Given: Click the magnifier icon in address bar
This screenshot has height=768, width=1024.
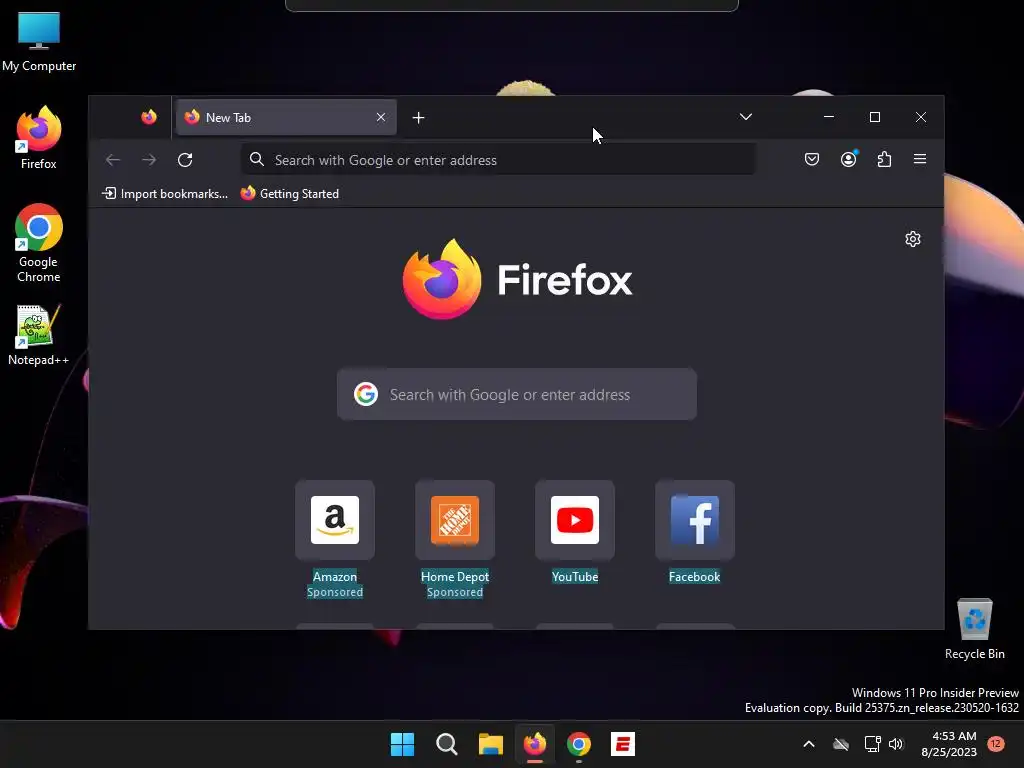Looking at the screenshot, I should tap(257, 159).
